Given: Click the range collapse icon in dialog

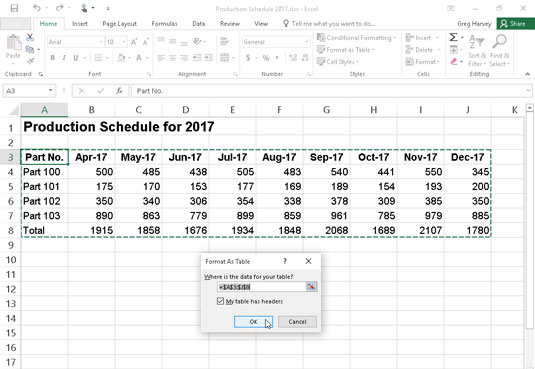Looking at the screenshot, I should tap(311, 287).
